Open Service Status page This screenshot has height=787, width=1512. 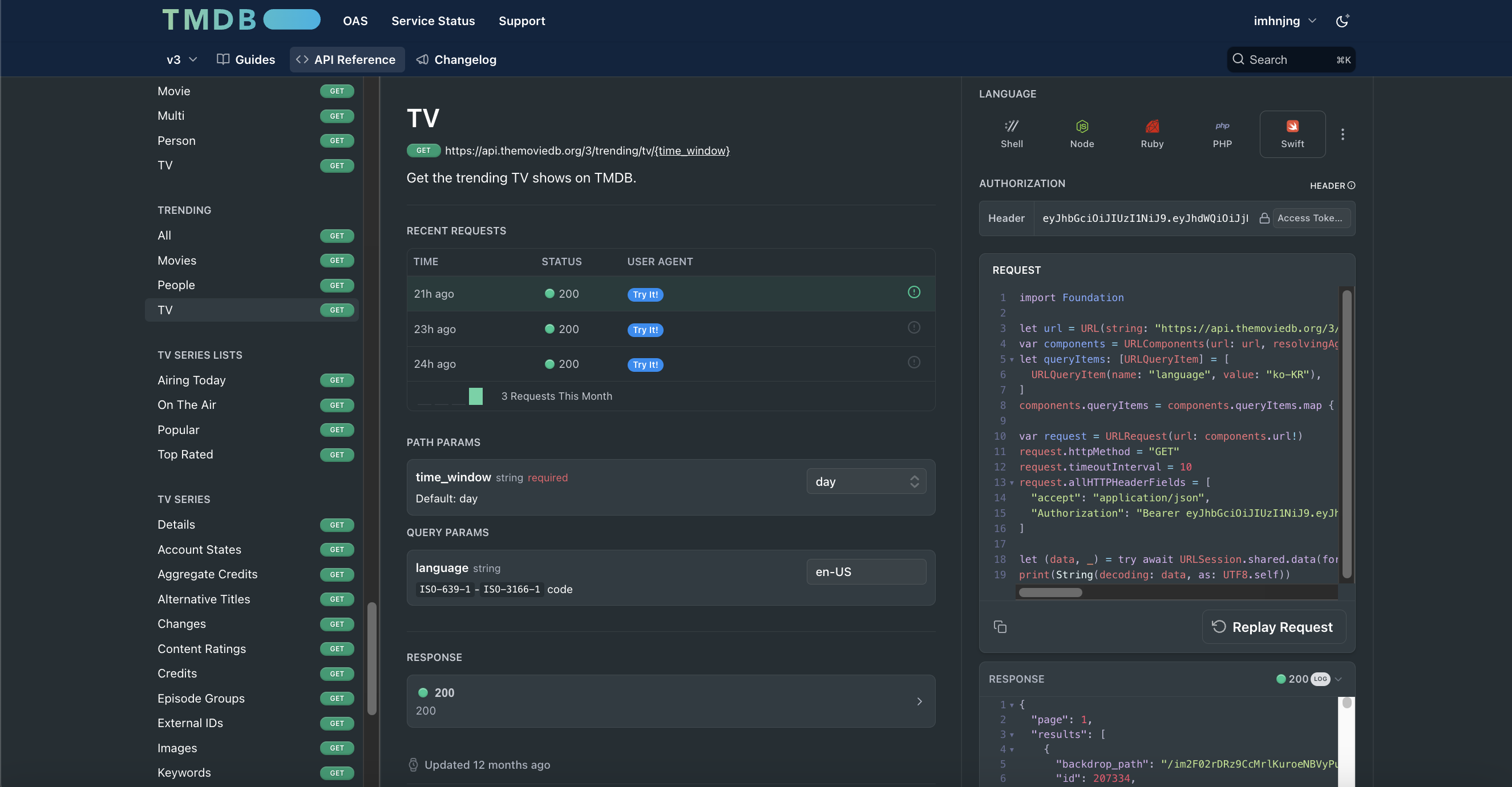pyautogui.click(x=433, y=21)
